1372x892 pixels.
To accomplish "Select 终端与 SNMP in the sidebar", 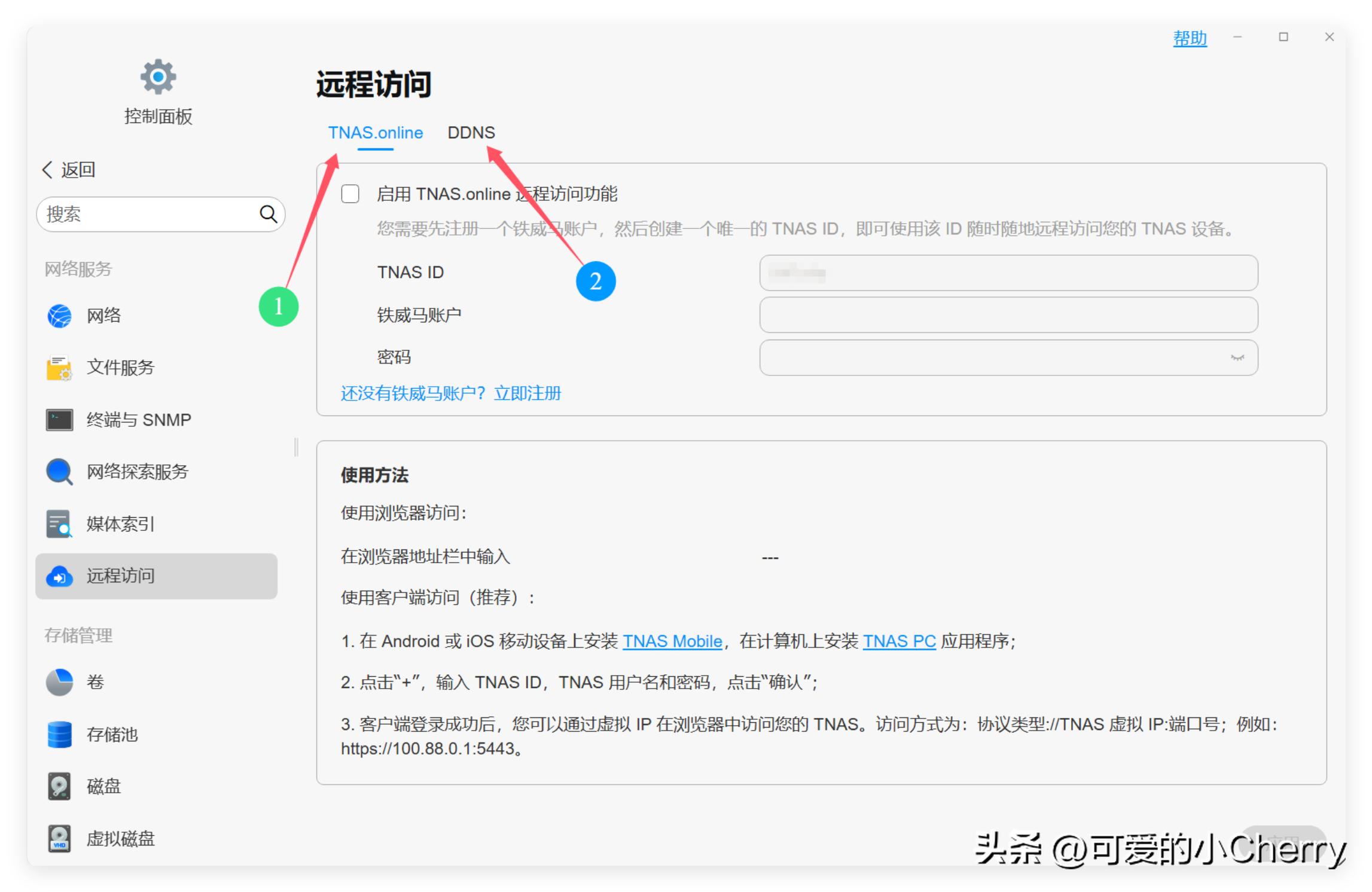I will coord(156,420).
